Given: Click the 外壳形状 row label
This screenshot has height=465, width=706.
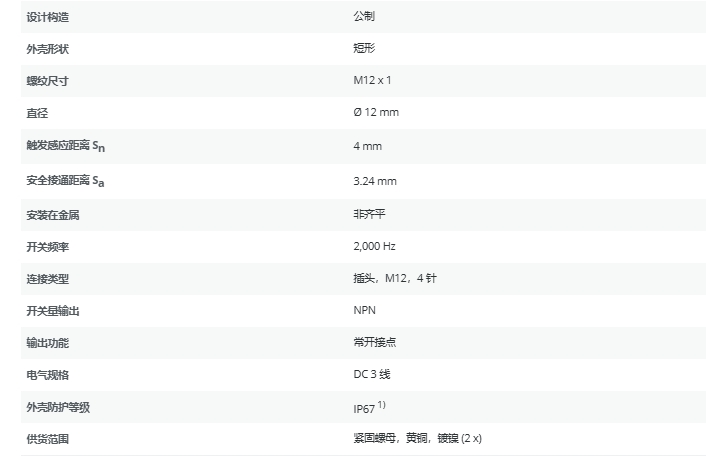Looking at the screenshot, I should [48, 48].
